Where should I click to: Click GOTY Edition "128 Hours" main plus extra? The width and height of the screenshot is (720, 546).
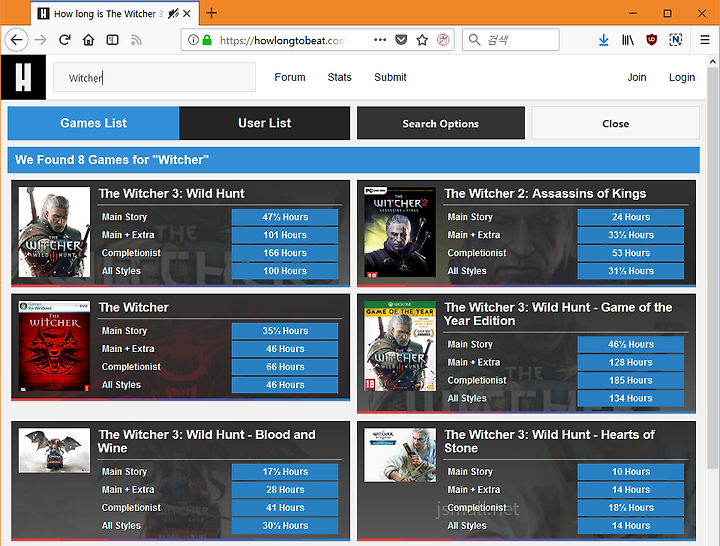point(630,362)
